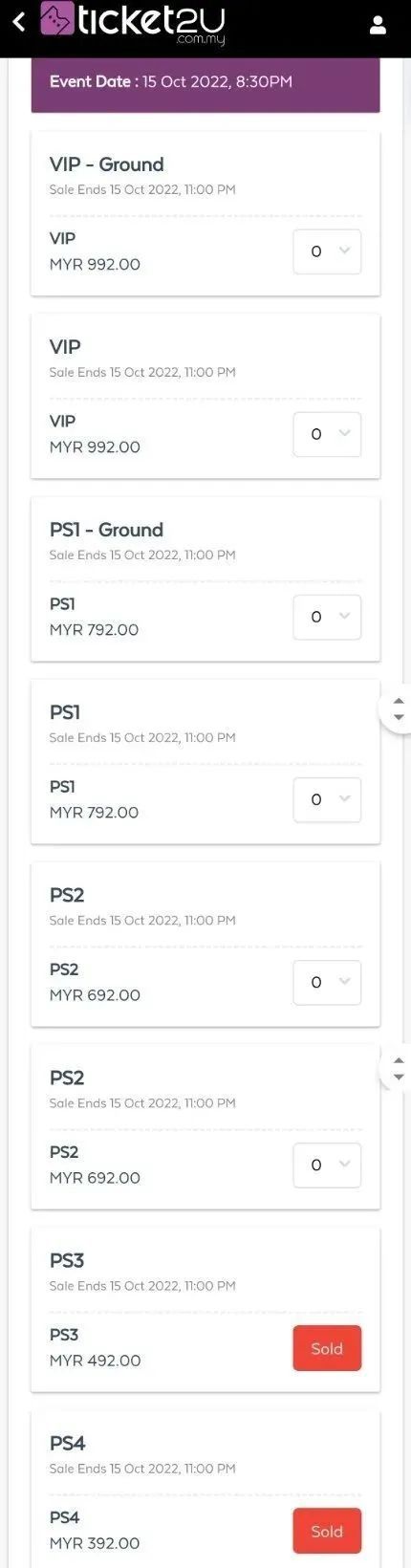Open VIP - Ground quantity dropdown
The width and height of the screenshot is (411, 1568).
click(327, 251)
